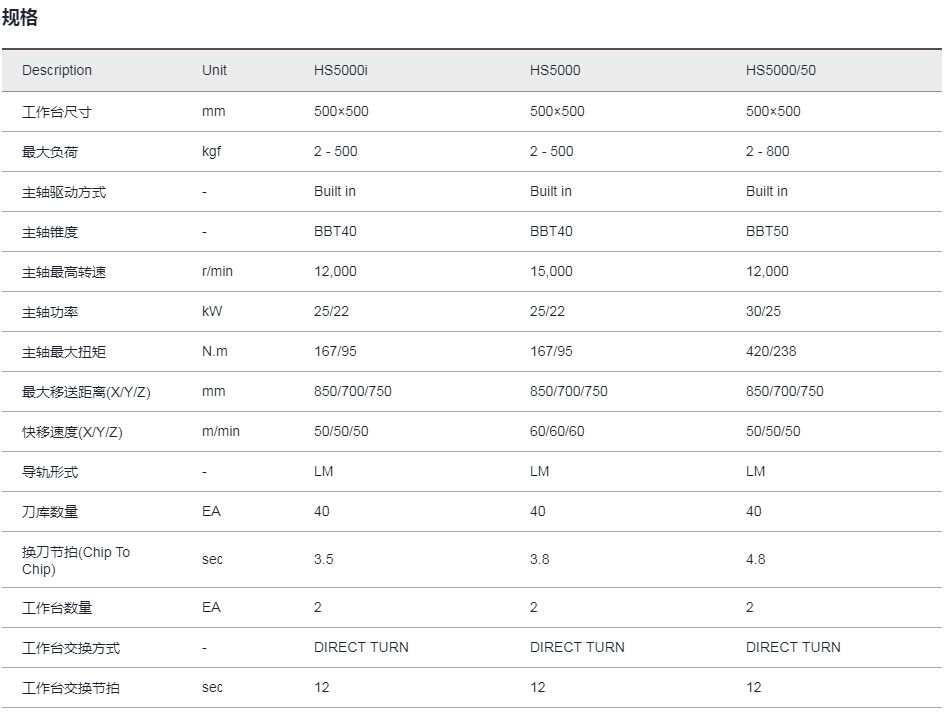Click DIRECT TURN under HS5000i
This screenshot has width=944, height=713.
pos(361,647)
